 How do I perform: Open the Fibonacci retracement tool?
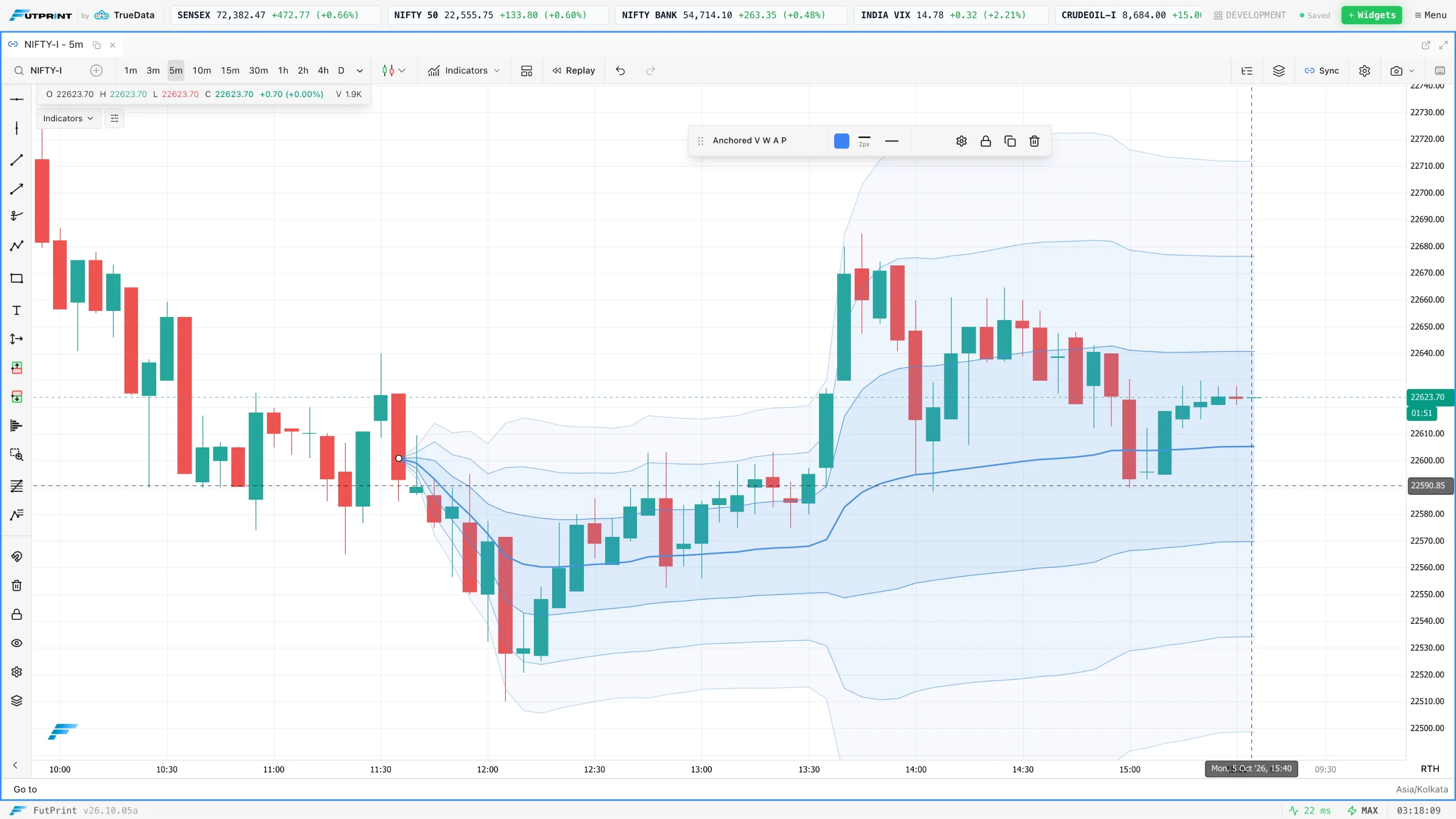pyautogui.click(x=16, y=486)
